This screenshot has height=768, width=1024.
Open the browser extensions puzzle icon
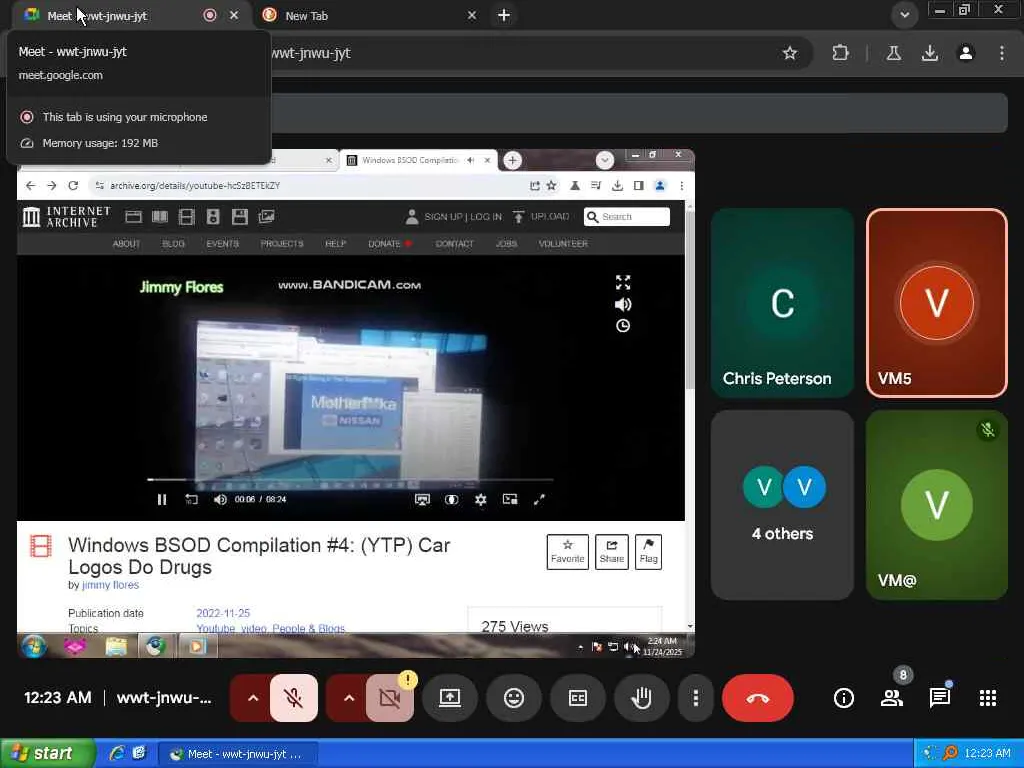(840, 53)
